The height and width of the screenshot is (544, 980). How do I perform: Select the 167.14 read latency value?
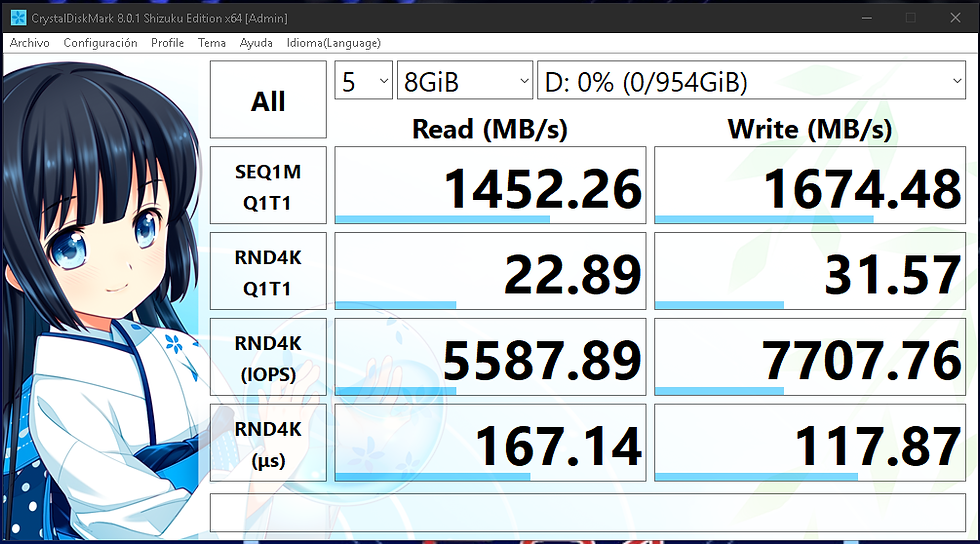pyautogui.click(x=490, y=443)
